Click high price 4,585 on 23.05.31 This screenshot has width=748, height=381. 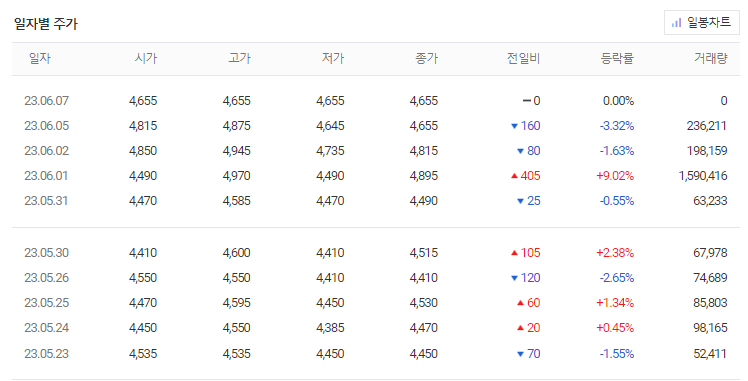pyautogui.click(x=237, y=201)
